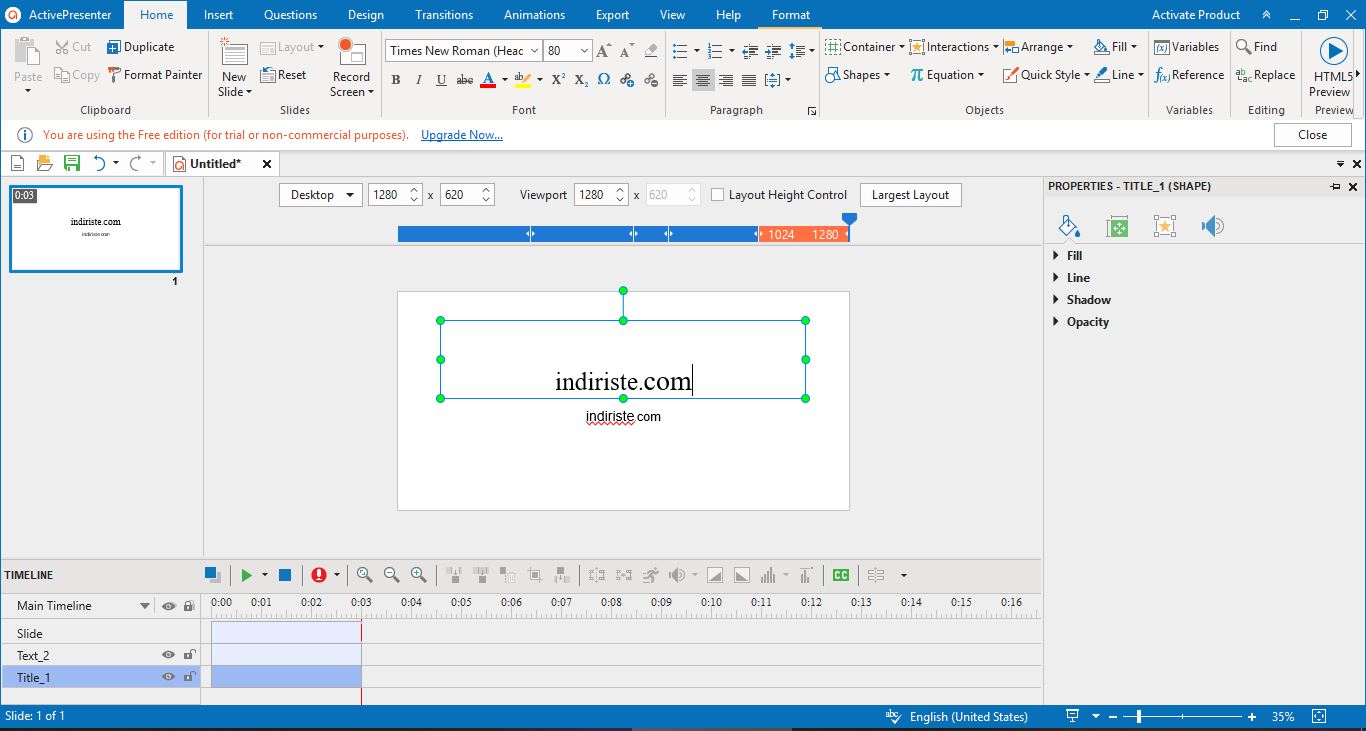The width and height of the screenshot is (1366, 731).
Task: Apply superscript formatting
Action: [x=558, y=80]
